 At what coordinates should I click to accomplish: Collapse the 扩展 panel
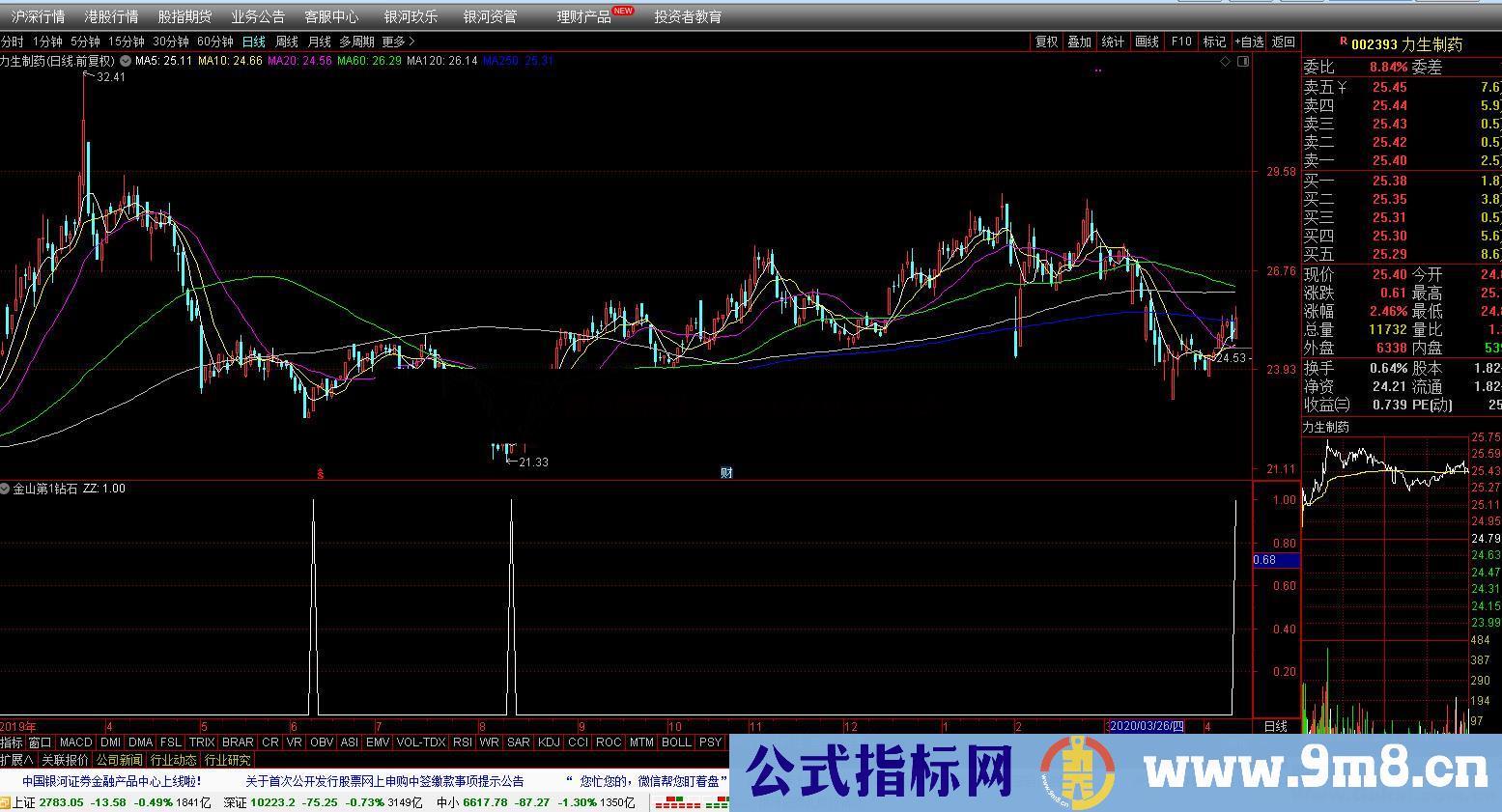pyautogui.click(x=17, y=761)
